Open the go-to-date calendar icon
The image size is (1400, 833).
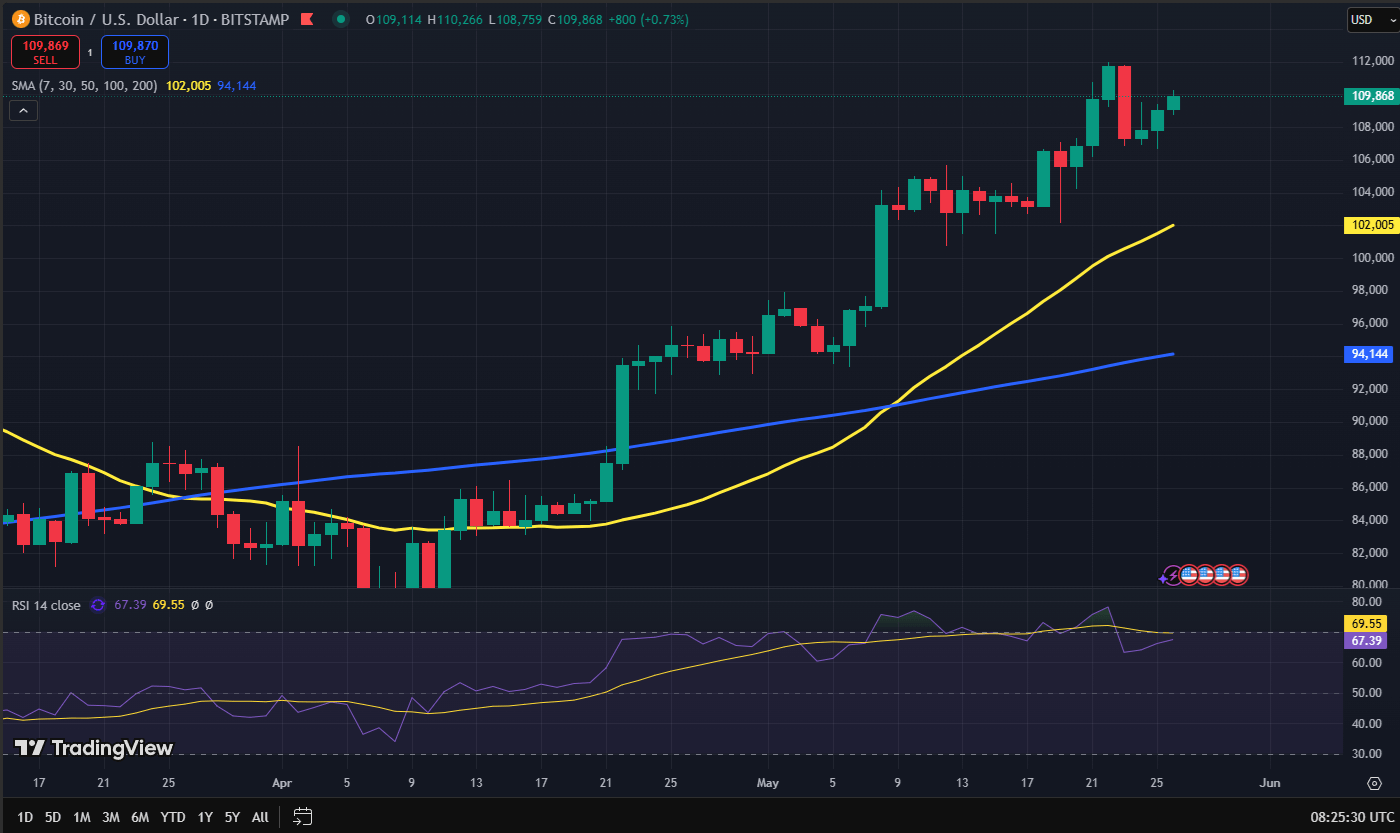[x=303, y=816]
